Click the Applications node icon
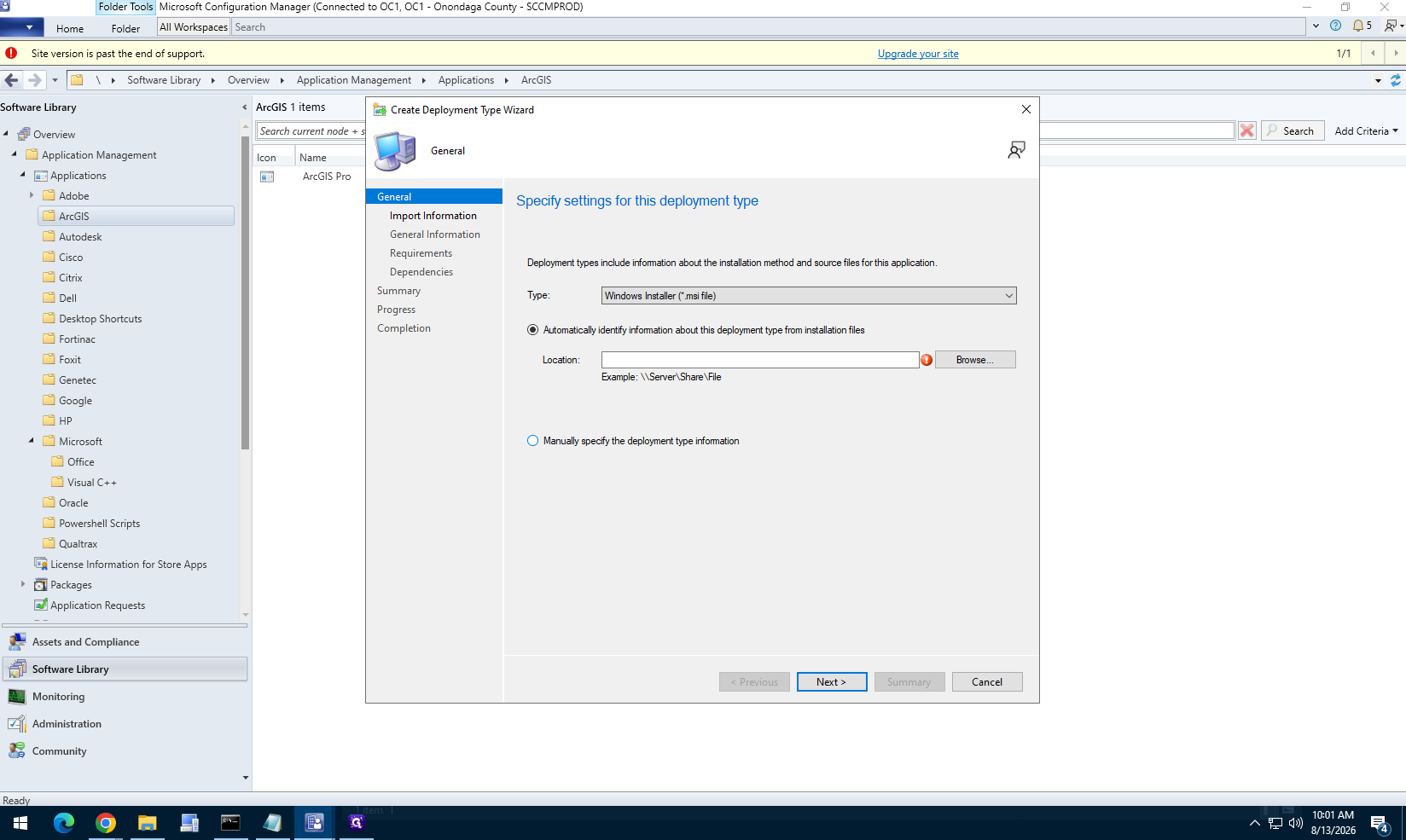Image resolution: width=1406 pixels, height=840 pixels. (x=40, y=176)
